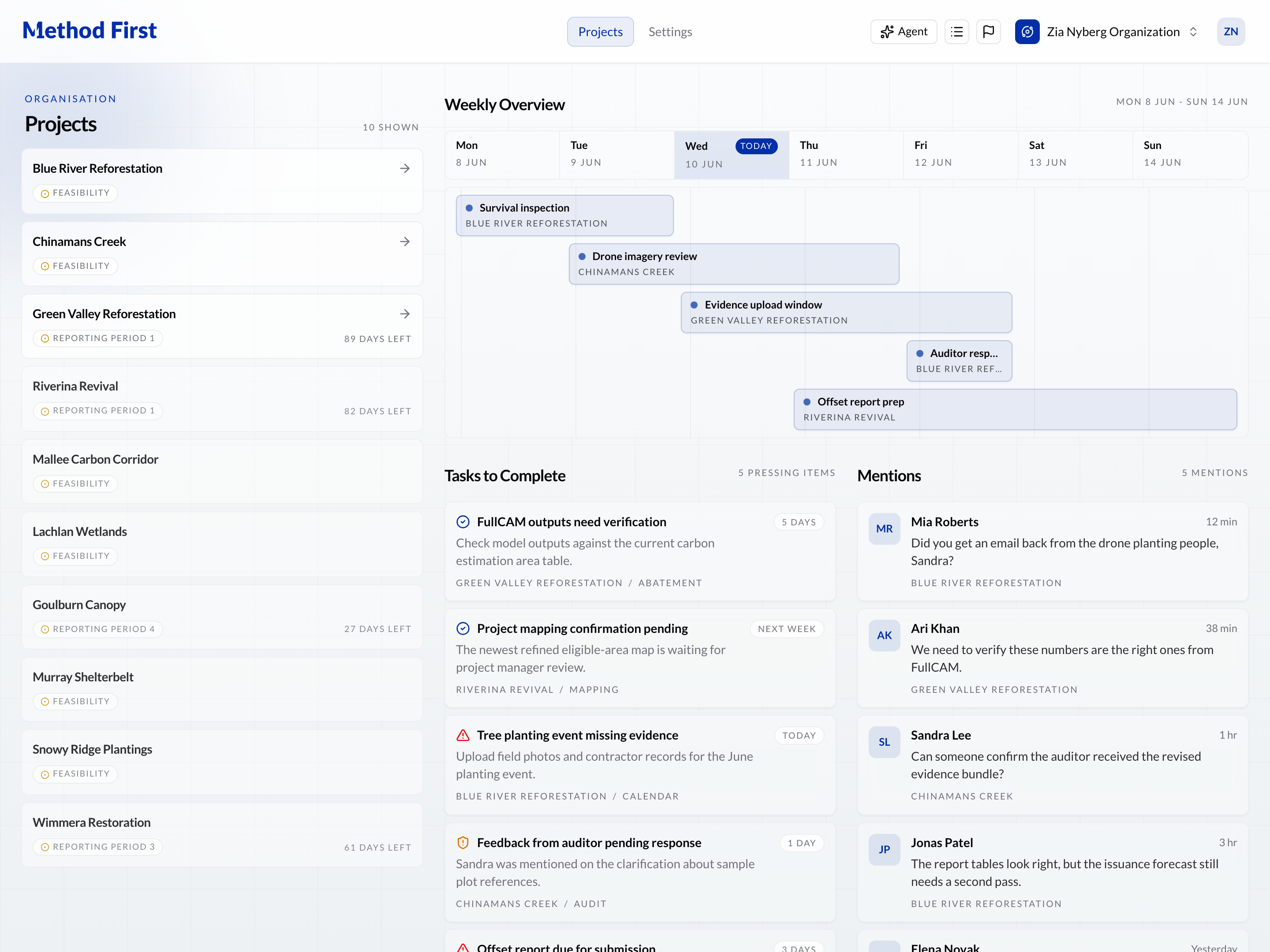Click the list view icon in header
Image resolution: width=1270 pixels, height=952 pixels.
[x=956, y=32]
